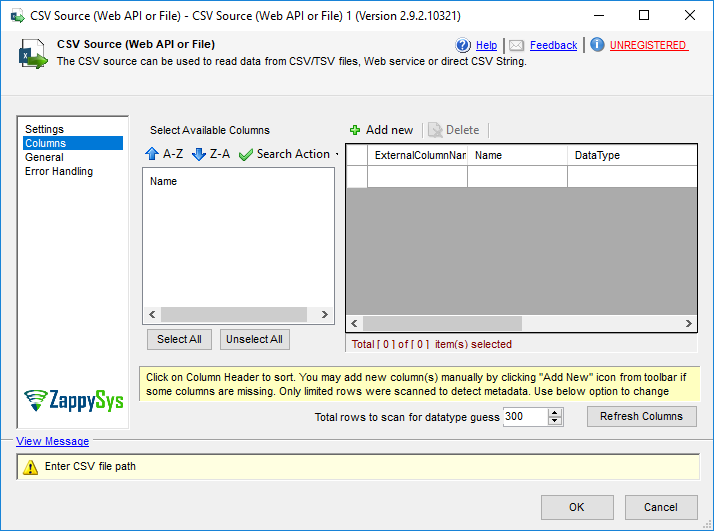Decrease rows to scan with down arrow
This screenshot has height=531, width=714.
[x=555, y=421]
